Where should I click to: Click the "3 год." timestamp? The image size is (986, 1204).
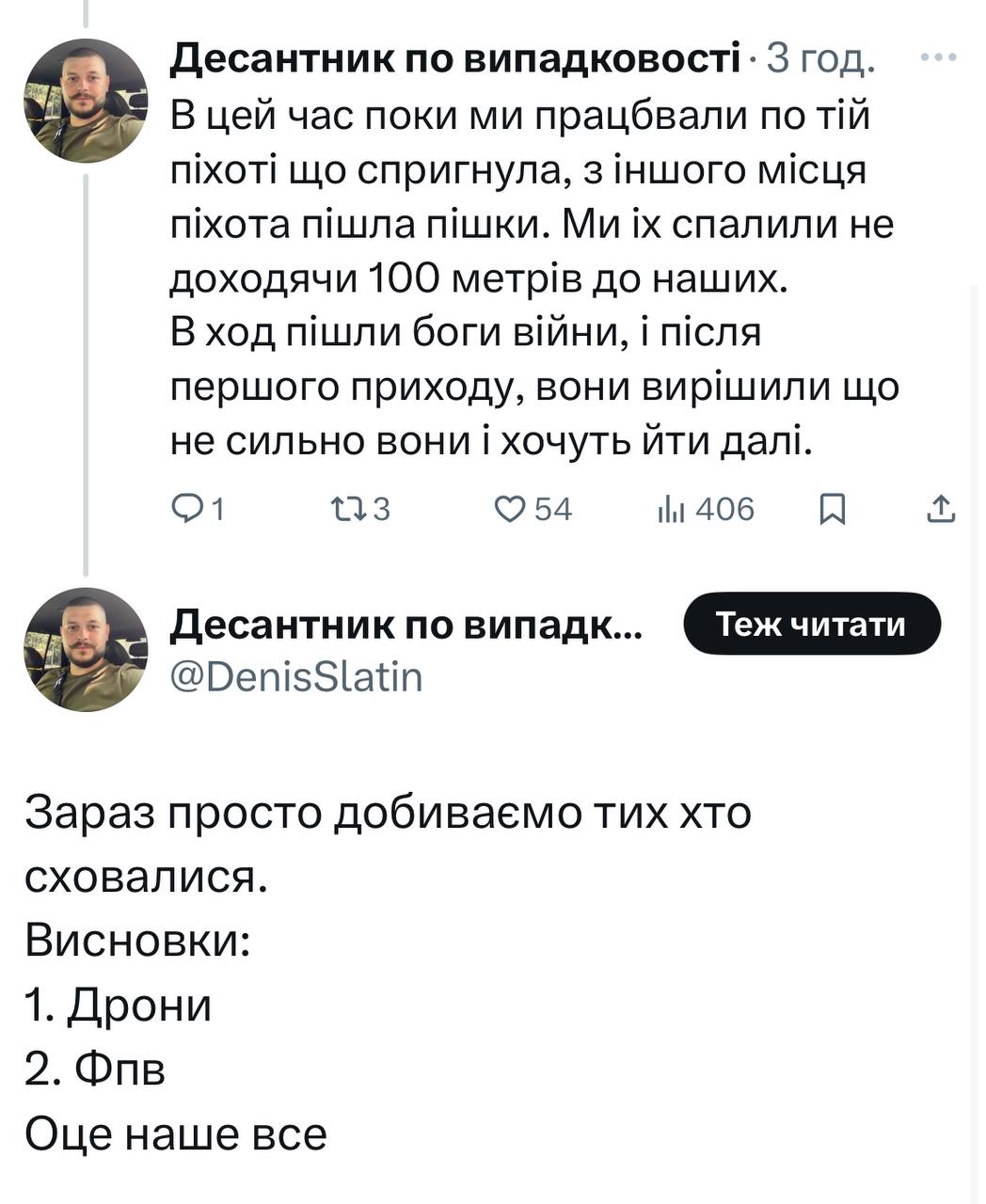click(x=821, y=59)
